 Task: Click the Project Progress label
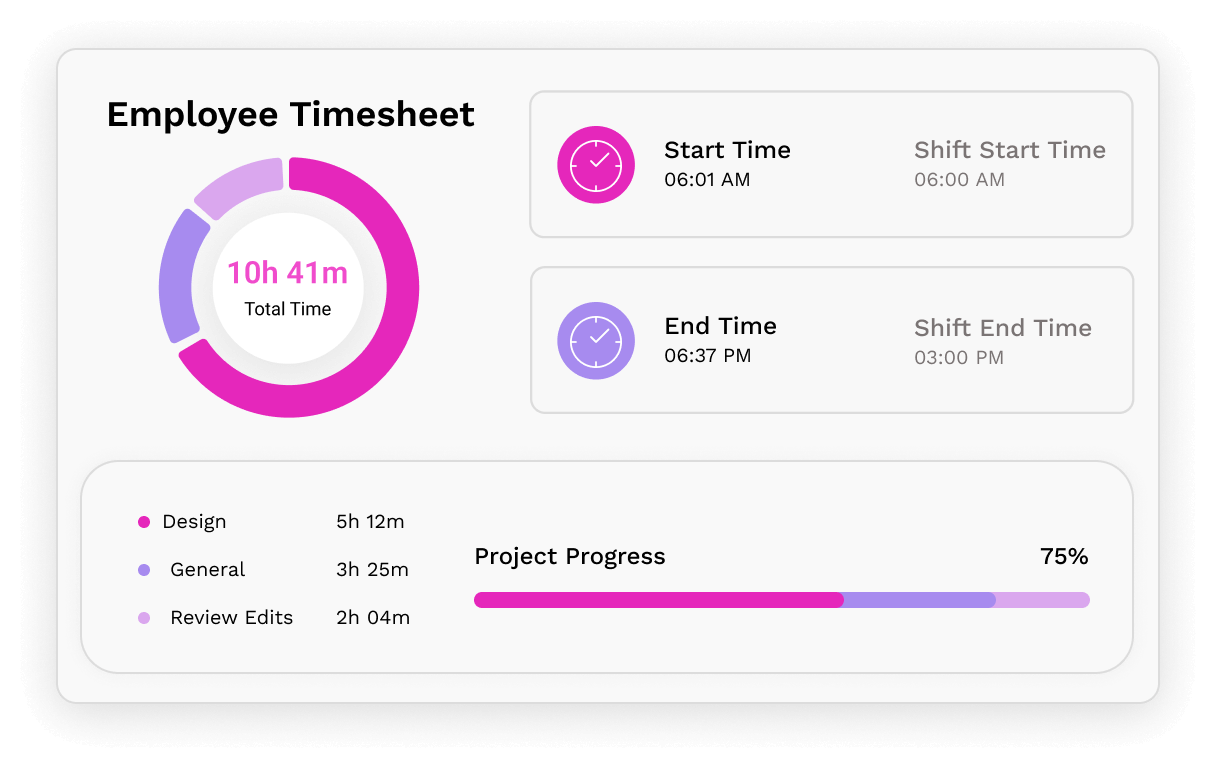pyautogui.click(x=569, y=557)
